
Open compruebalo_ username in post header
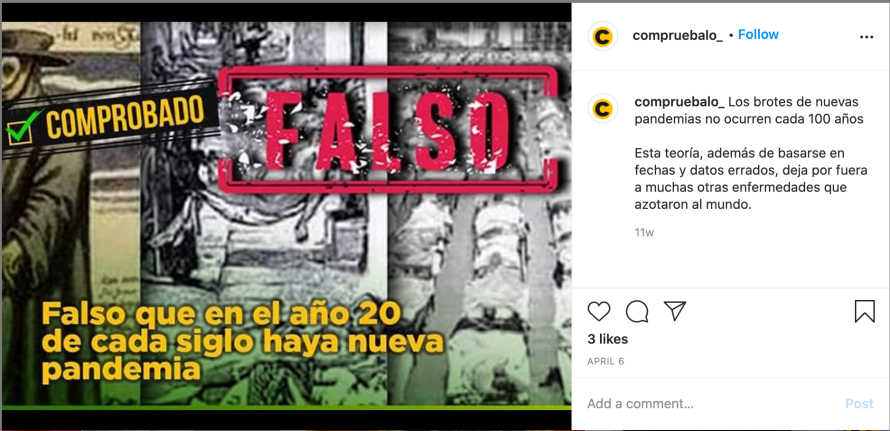[x=678, y=35]
